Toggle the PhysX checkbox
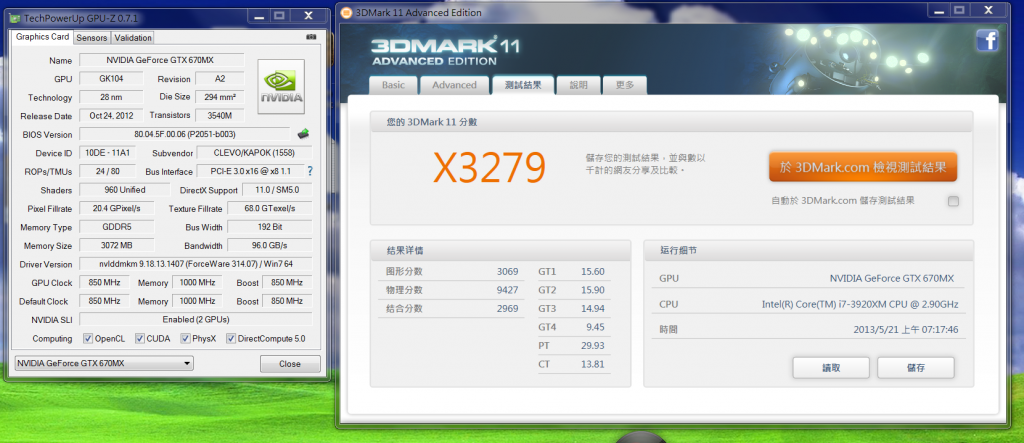This screenshot has width=1024, height=443. (185, 338)
